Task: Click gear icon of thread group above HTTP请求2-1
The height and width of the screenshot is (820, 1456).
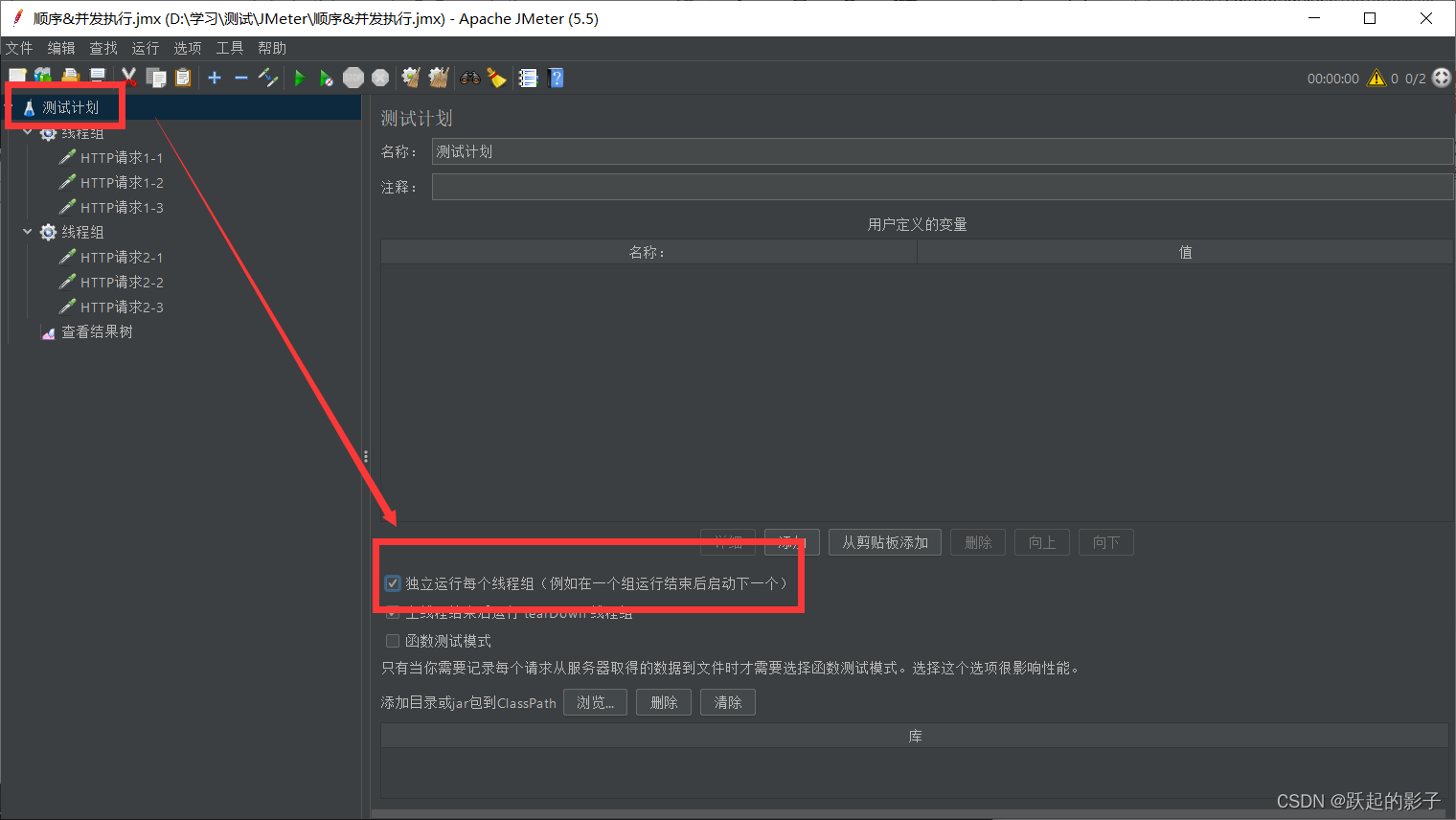Action: click(48, 232)
